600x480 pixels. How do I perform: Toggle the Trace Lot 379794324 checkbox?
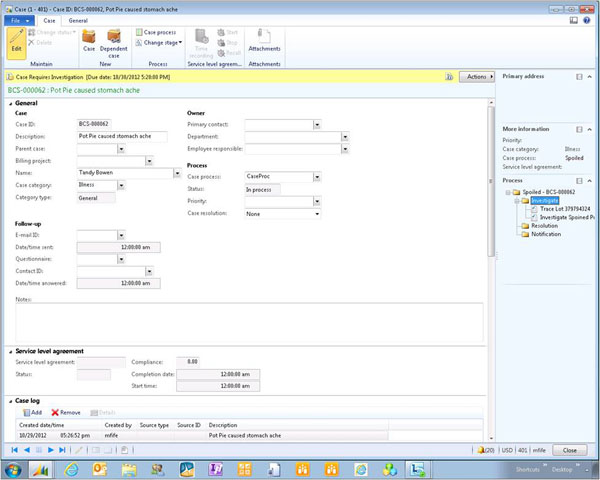tap(533, 209)
